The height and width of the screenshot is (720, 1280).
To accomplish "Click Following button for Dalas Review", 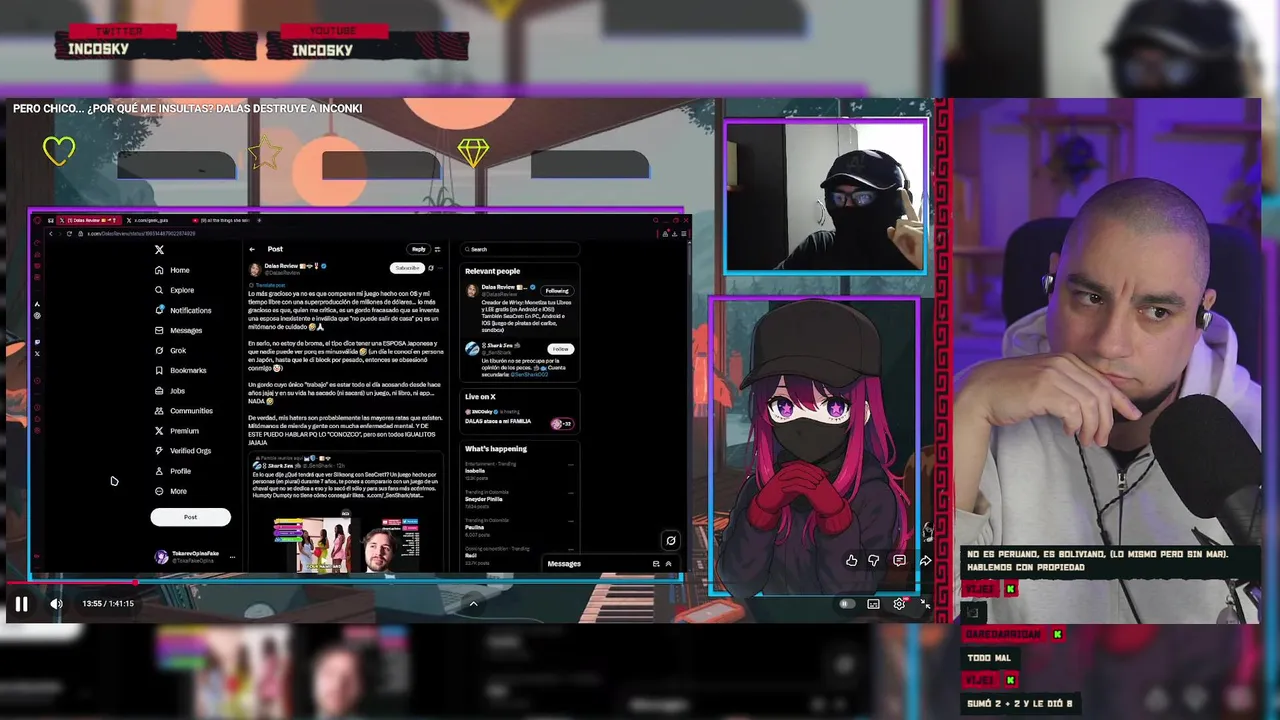I will (x=557, y=291).
